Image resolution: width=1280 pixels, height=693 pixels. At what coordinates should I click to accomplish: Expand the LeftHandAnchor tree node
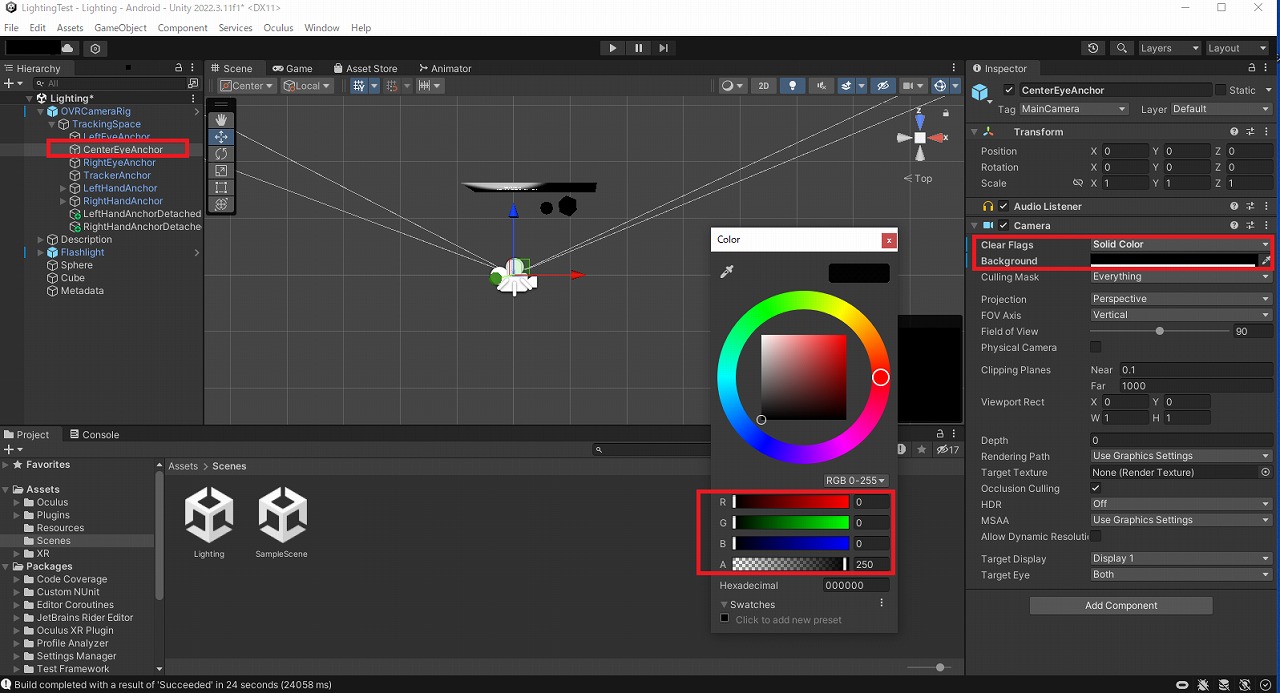click(x=63, y=188)
